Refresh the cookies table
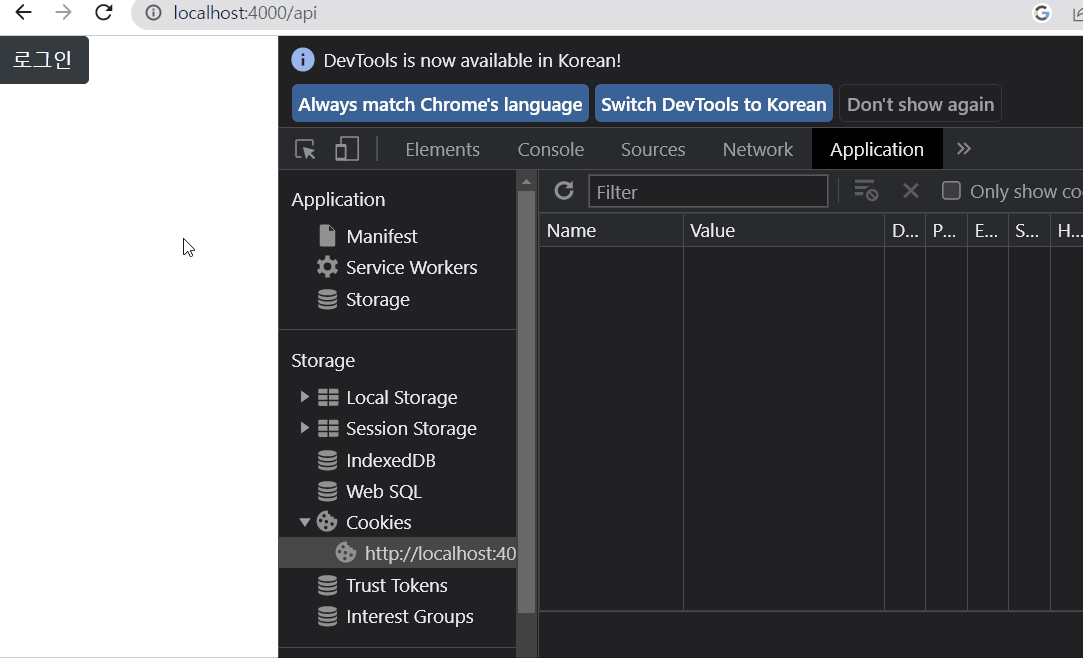Viewport: 1083px width, 658px height. pyautogui.click(x=564, y=191)
